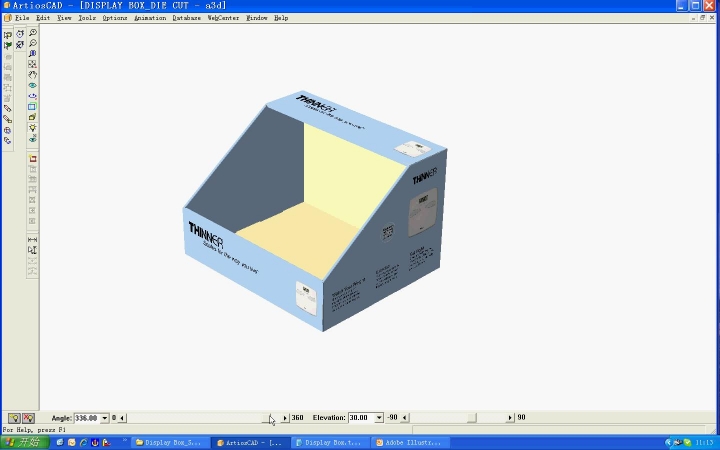Open the Animation menu
The height and width of the screenshot is (450, 720).
tap(150, 18)
